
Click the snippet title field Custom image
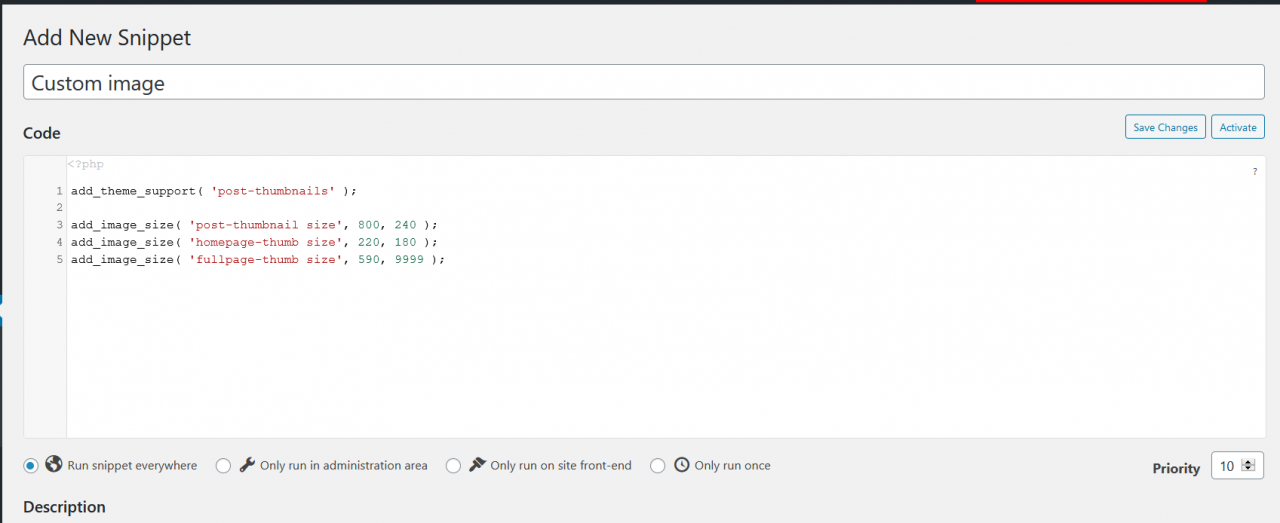[644, 83]
